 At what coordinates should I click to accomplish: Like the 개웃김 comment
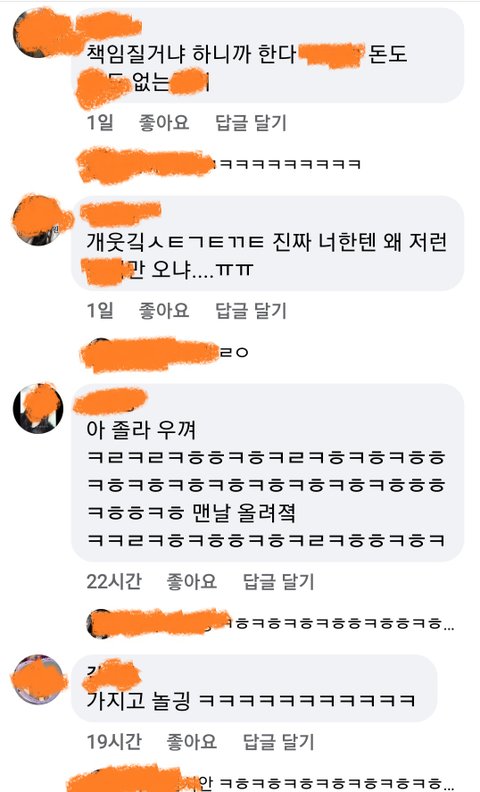tap(164, 310)
